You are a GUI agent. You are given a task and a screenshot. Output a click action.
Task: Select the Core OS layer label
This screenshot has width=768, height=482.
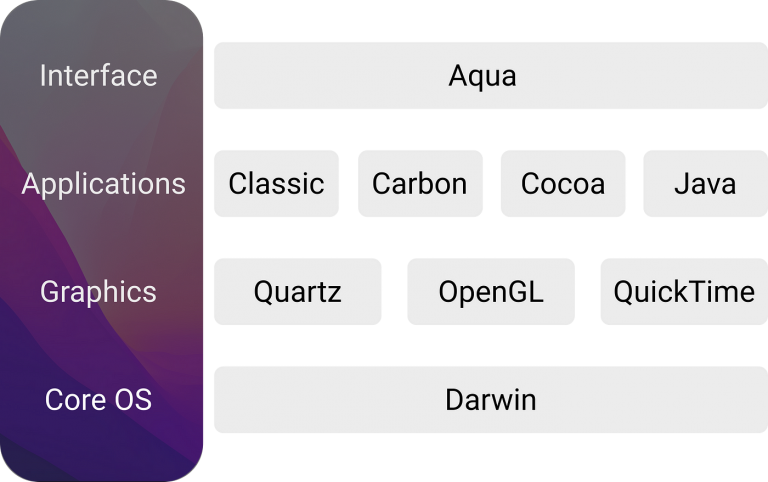click(98, 400)
